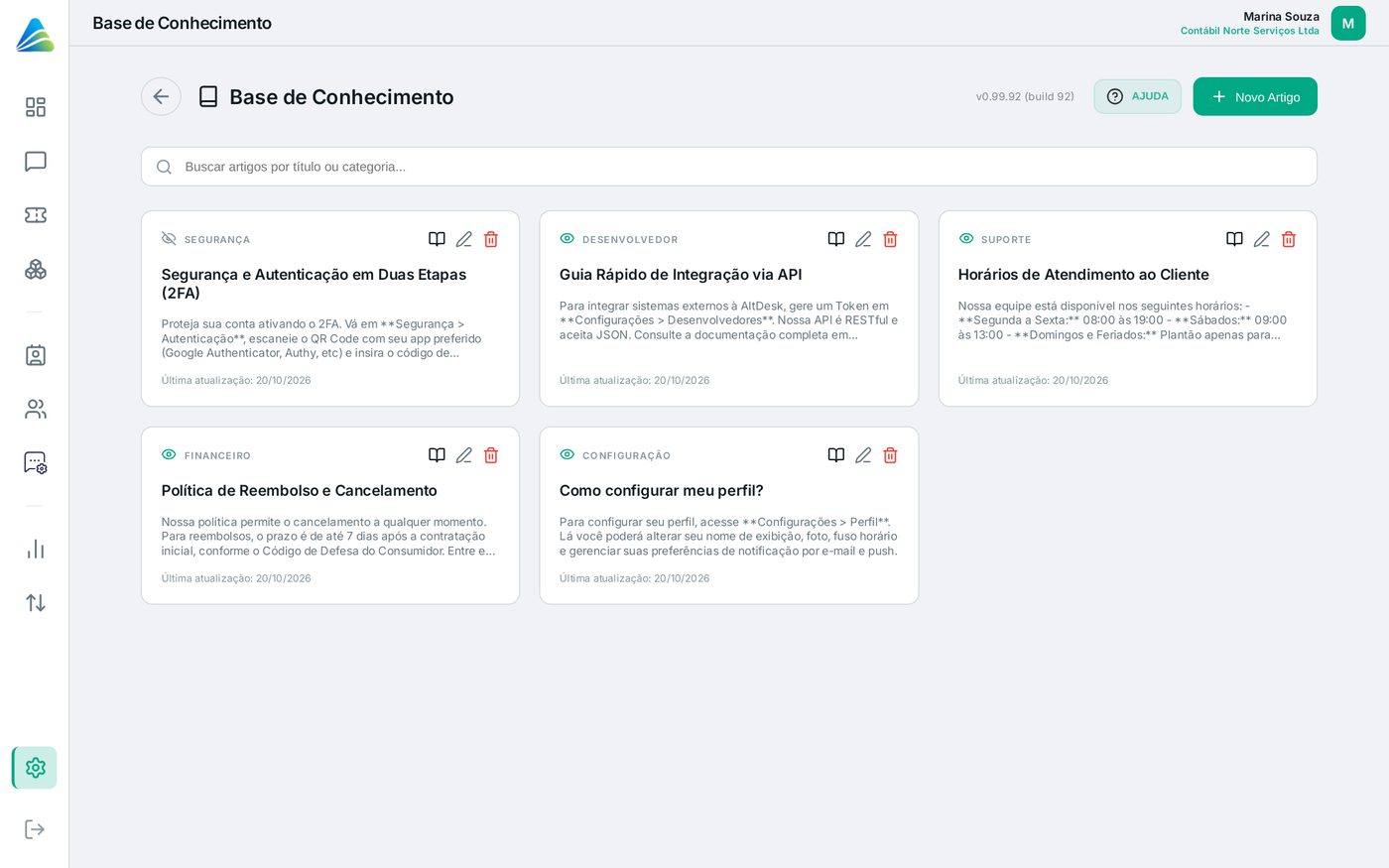The image size is (1389, 868).
Task: Open the up-down arrows transfer icon
Action: click(x=36, y=602)
